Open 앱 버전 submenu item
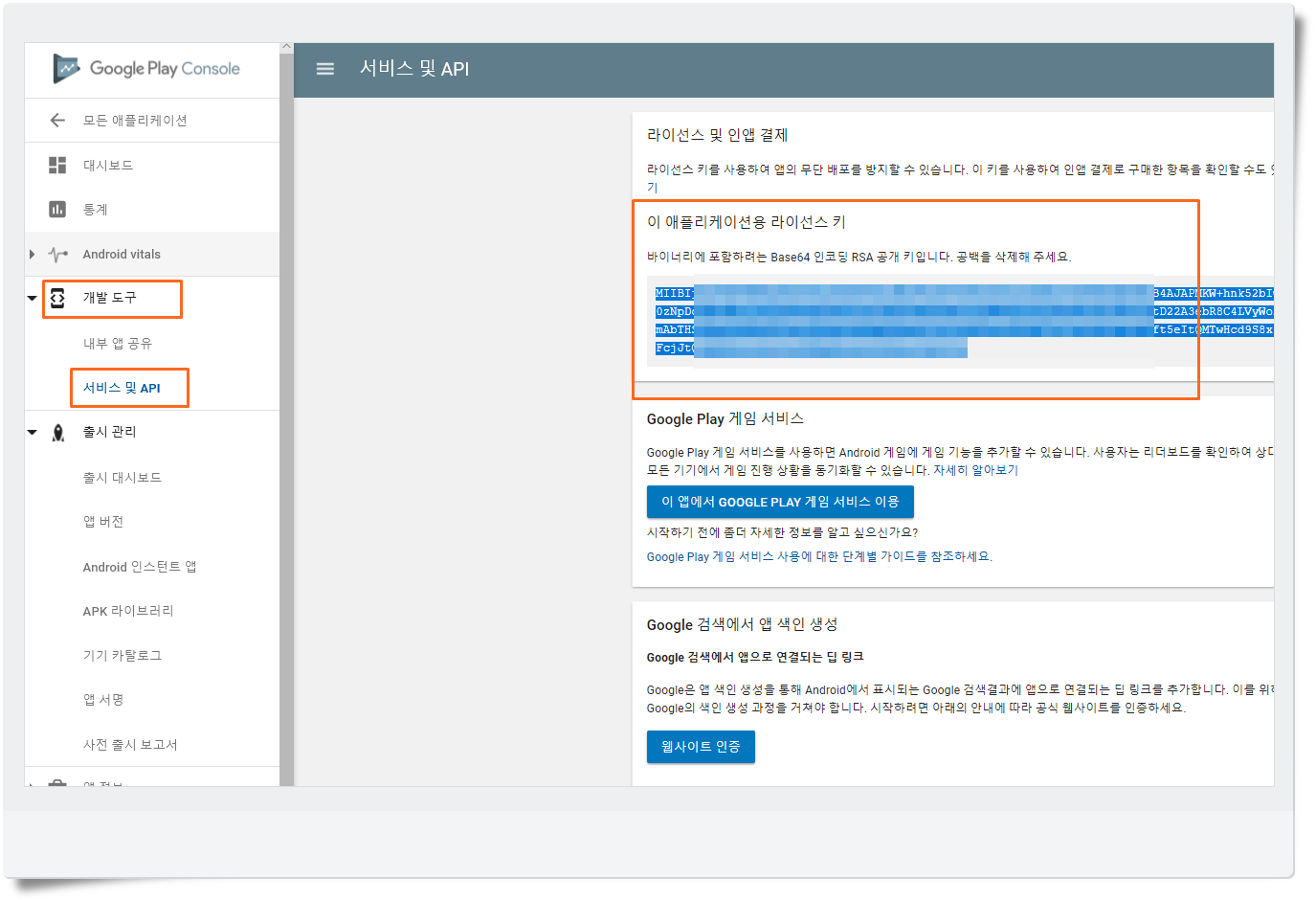This screenshot has width=1316, height=900. [x=103, y=522]
